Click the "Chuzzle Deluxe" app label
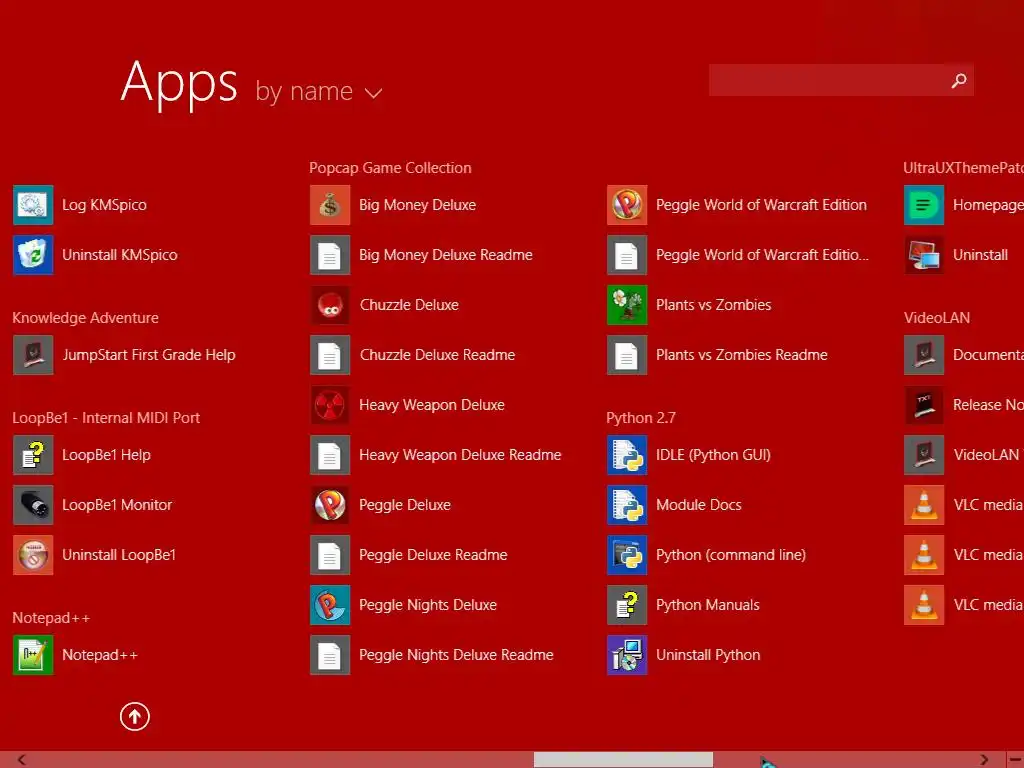Screen dimensions: 1024x768 point(409,305)
